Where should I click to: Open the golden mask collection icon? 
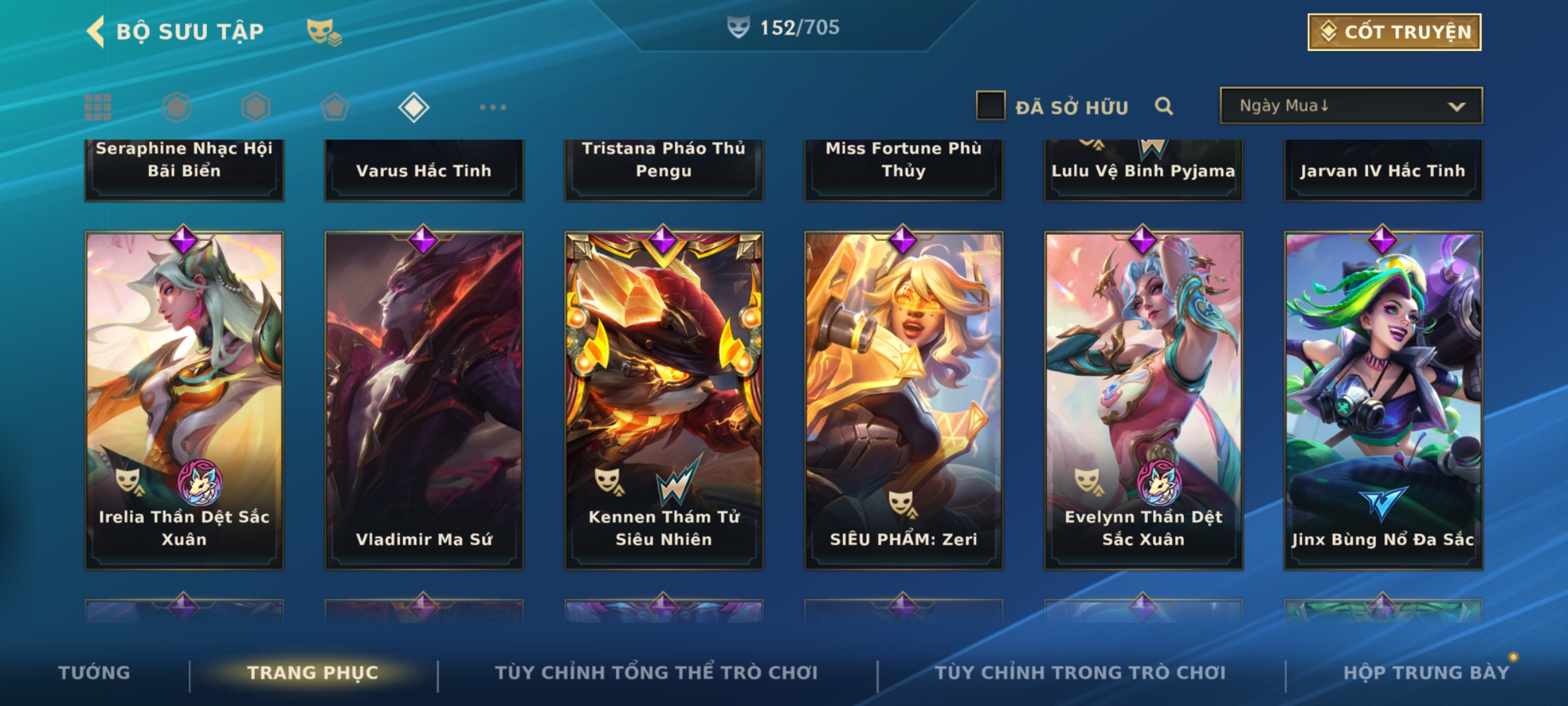tap(324, 31)
